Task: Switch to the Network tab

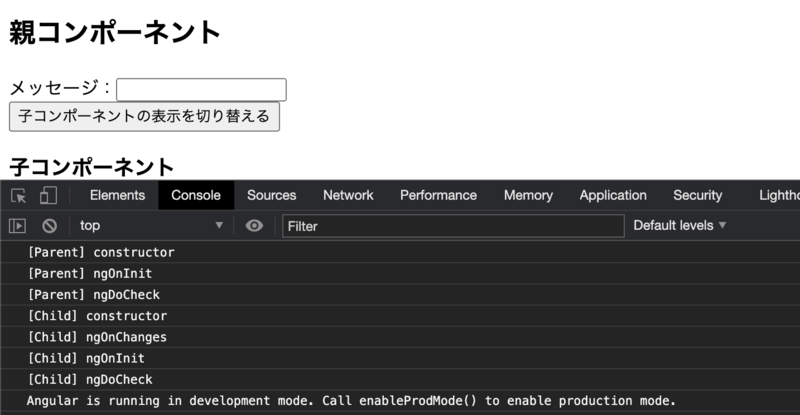Action: tap(348, 196)
